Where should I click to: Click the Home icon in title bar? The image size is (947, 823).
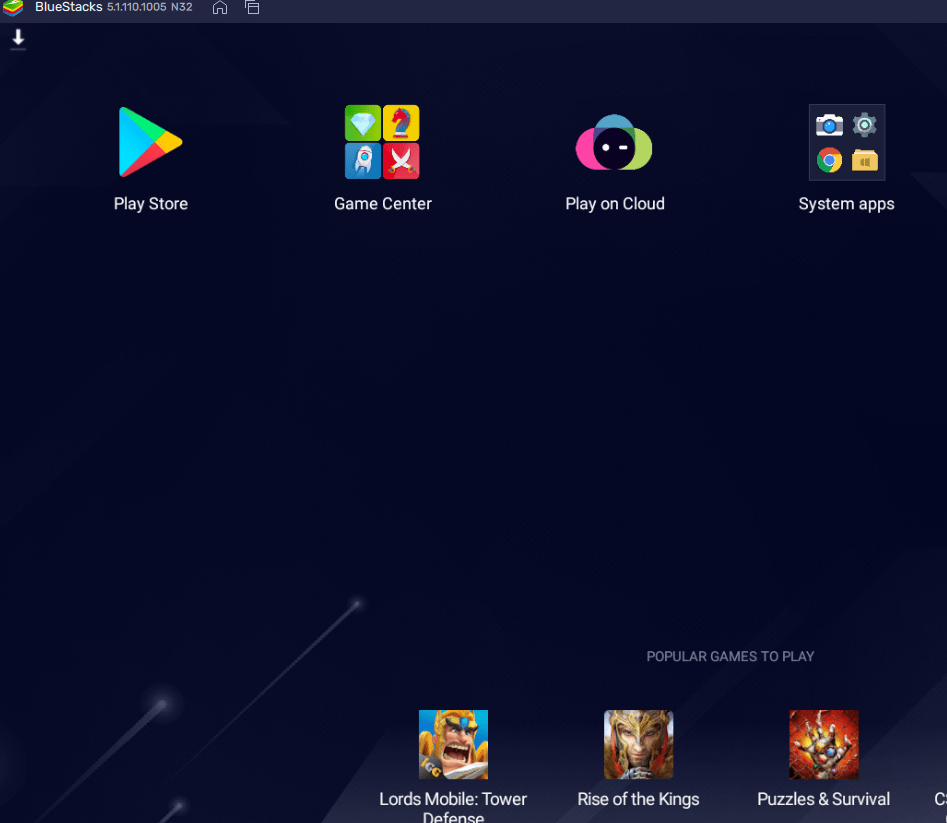(x=220, y=7)
